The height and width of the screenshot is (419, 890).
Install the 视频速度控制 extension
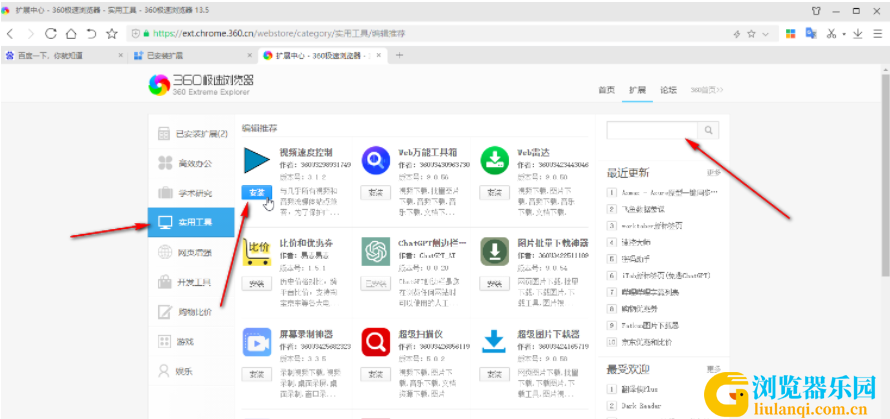[257, 192]
